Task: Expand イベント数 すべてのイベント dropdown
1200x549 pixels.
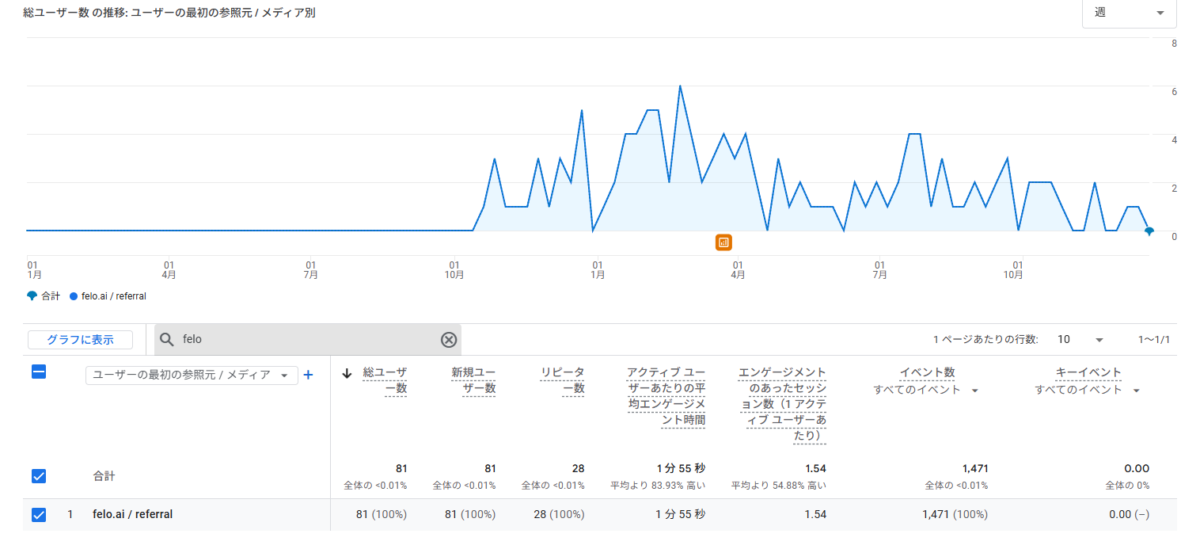Action: pos(925,390)
